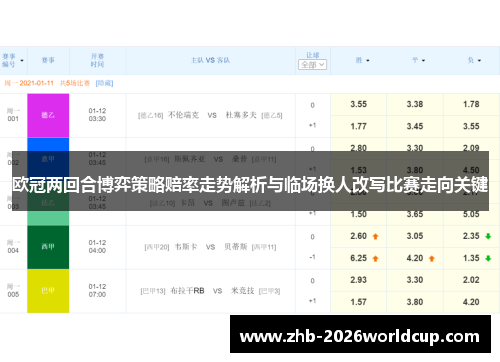Select handicap lose odds 1.35
This screenshot has width=500, height=362.
click(471, 258)
